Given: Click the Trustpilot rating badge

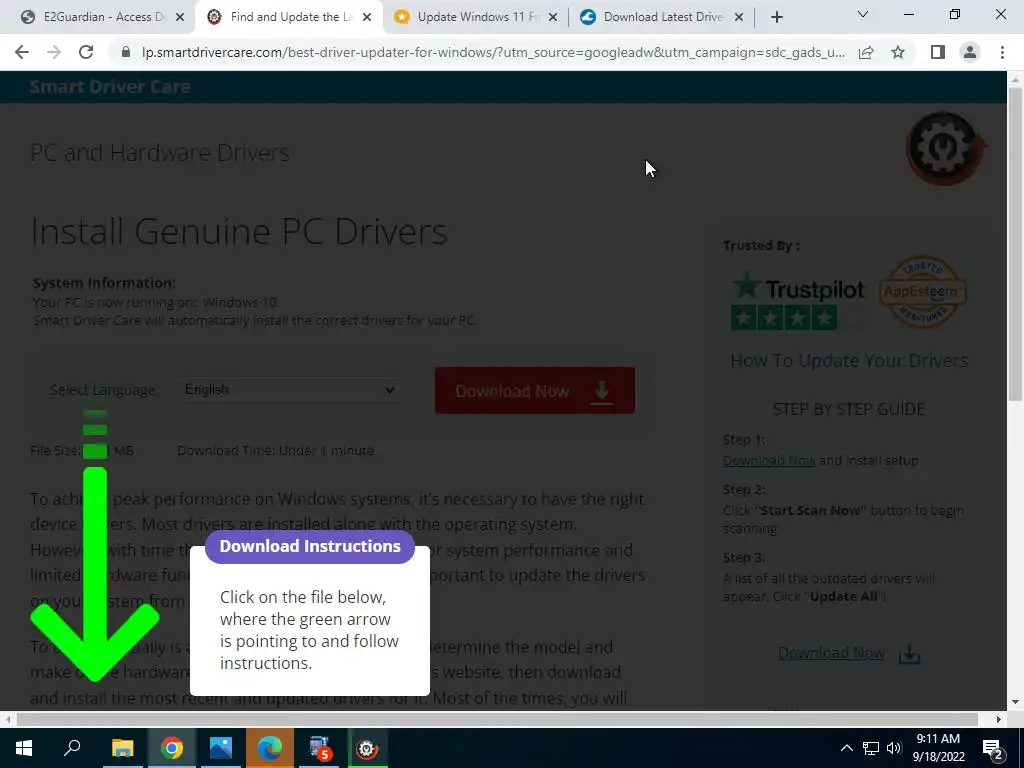Looking at the screenshot, I should 797,301.
